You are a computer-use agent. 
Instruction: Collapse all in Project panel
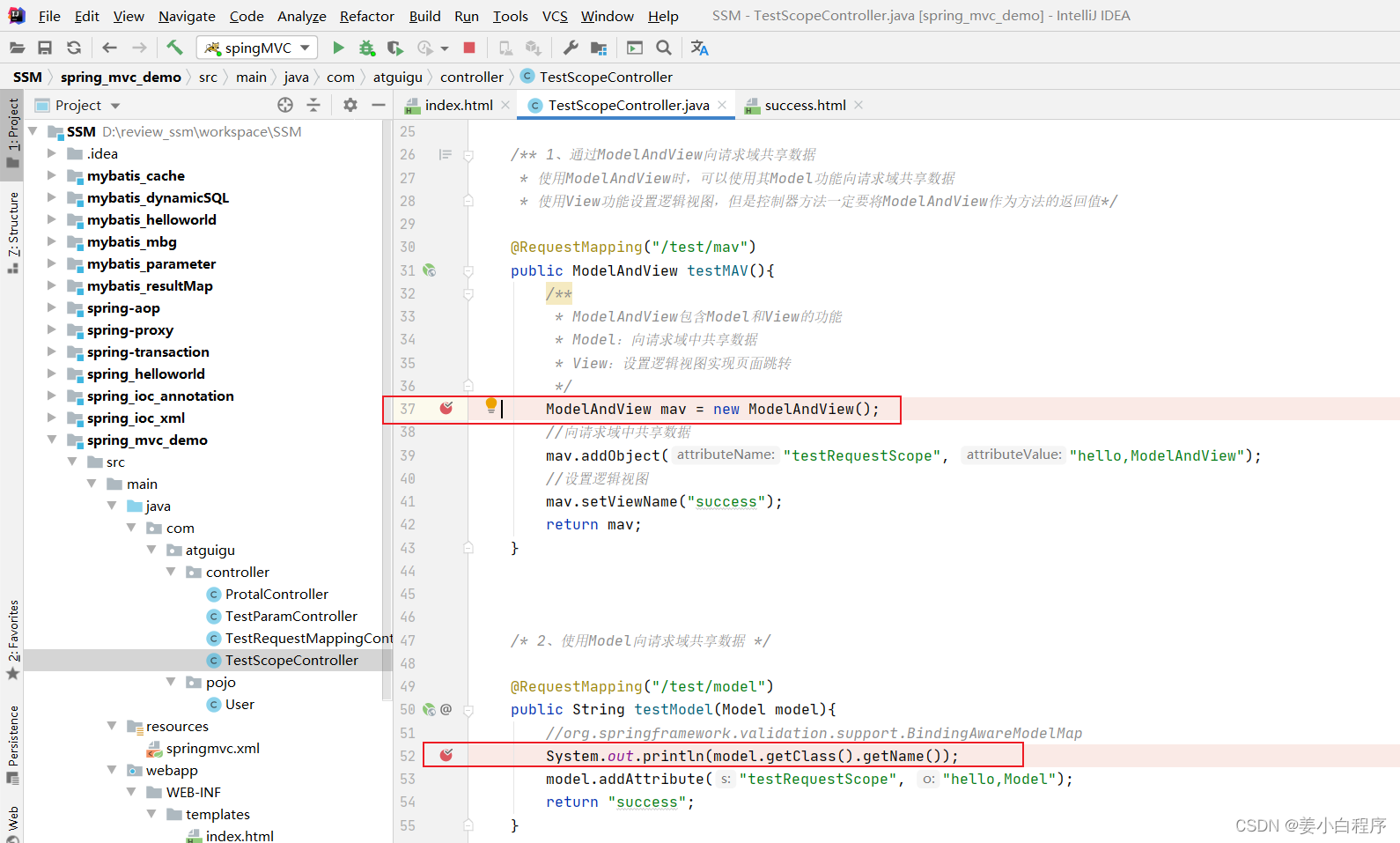click(x=313, y=105)
